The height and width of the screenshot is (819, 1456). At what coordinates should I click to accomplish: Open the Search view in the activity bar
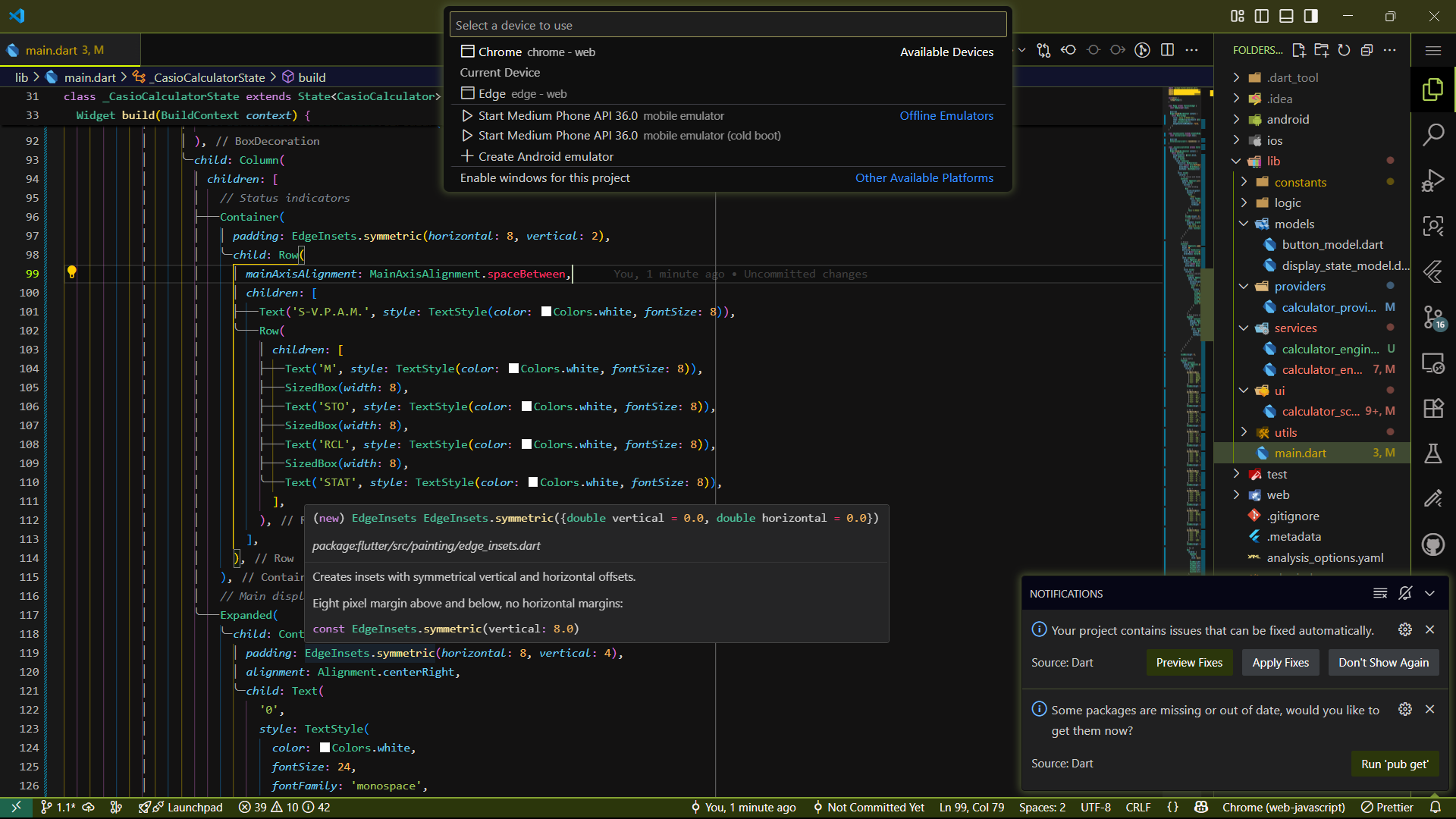click(x=1432, y=135)
